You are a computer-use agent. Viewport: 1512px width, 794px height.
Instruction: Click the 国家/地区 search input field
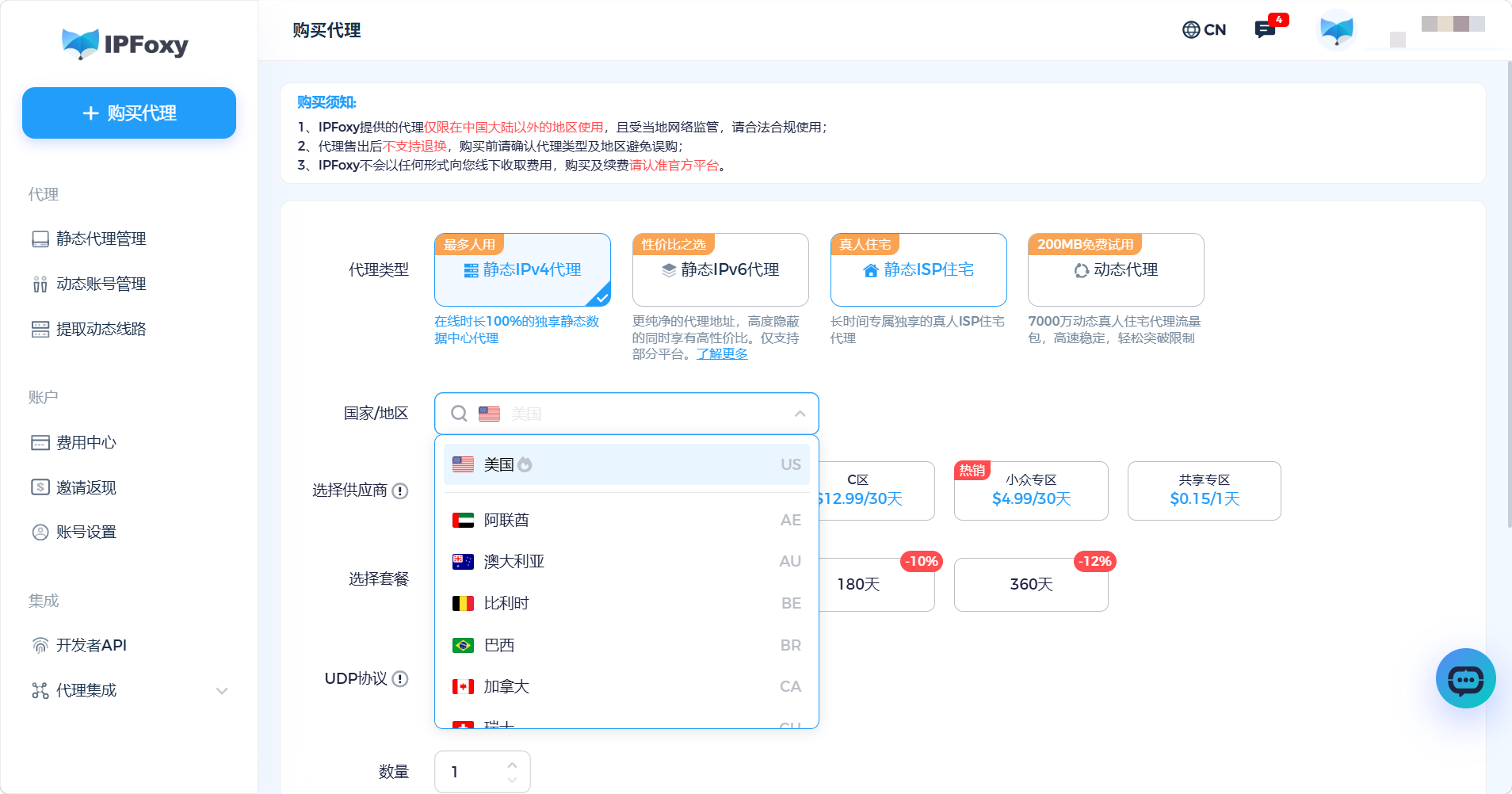627,414
